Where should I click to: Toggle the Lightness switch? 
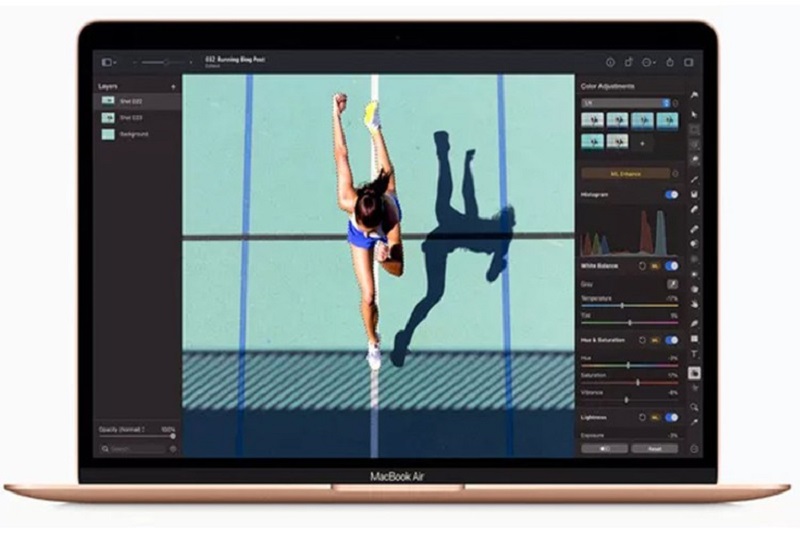tap(672, 417)
